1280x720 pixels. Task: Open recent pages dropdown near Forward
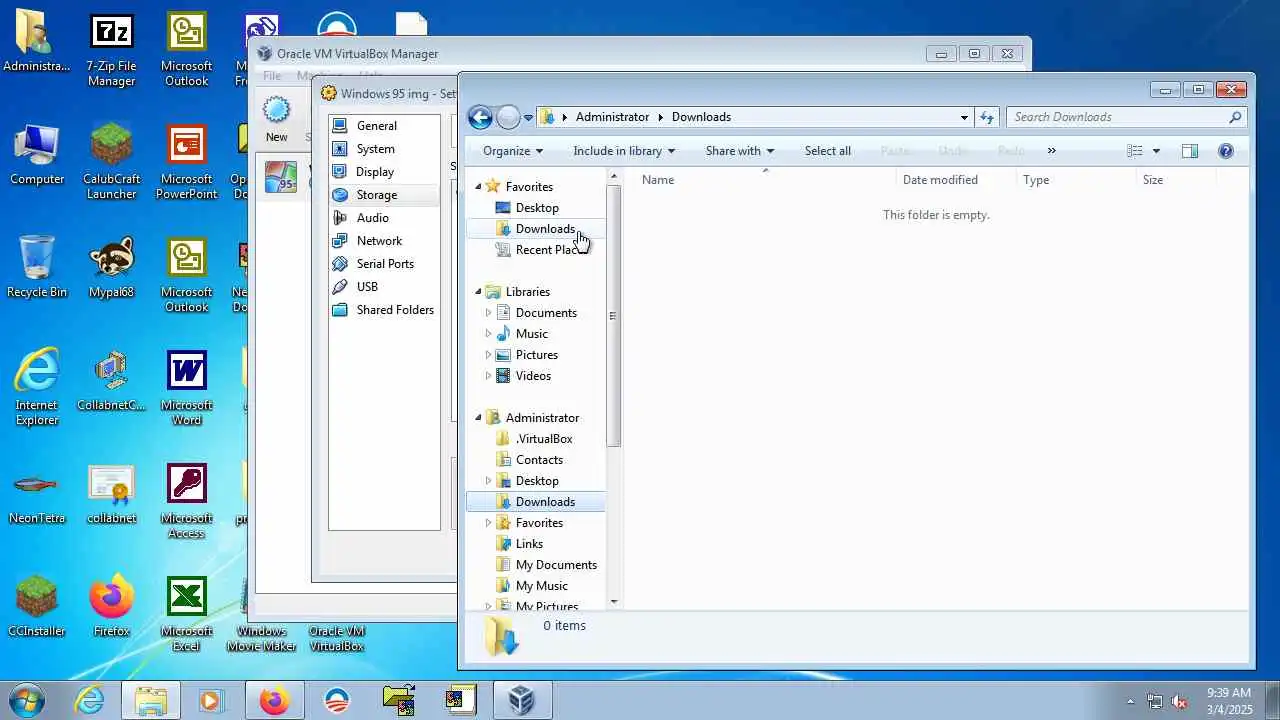(528, 118)
